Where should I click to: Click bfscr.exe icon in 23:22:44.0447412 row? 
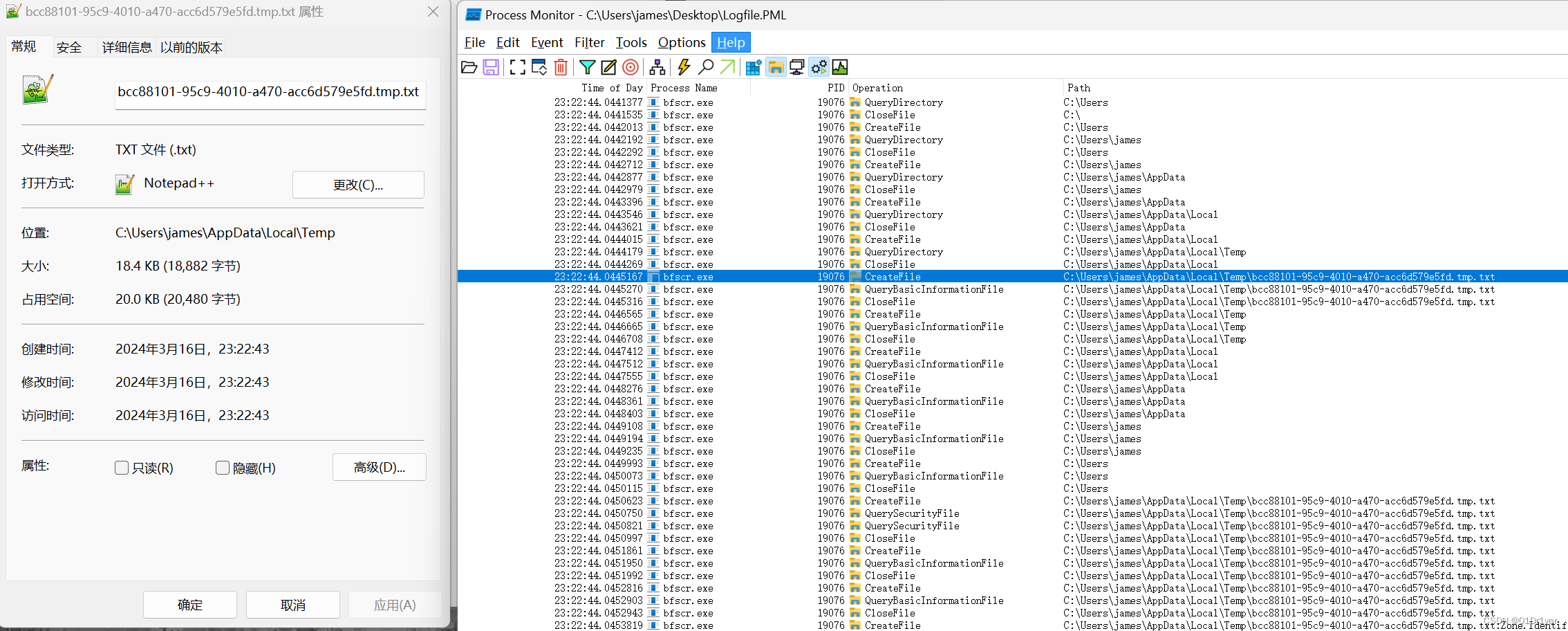(x=653, y=351)
